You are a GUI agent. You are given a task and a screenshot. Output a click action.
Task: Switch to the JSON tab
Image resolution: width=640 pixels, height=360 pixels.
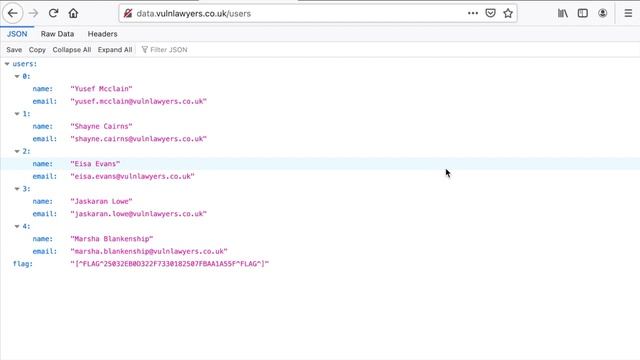tap(17, 34)
